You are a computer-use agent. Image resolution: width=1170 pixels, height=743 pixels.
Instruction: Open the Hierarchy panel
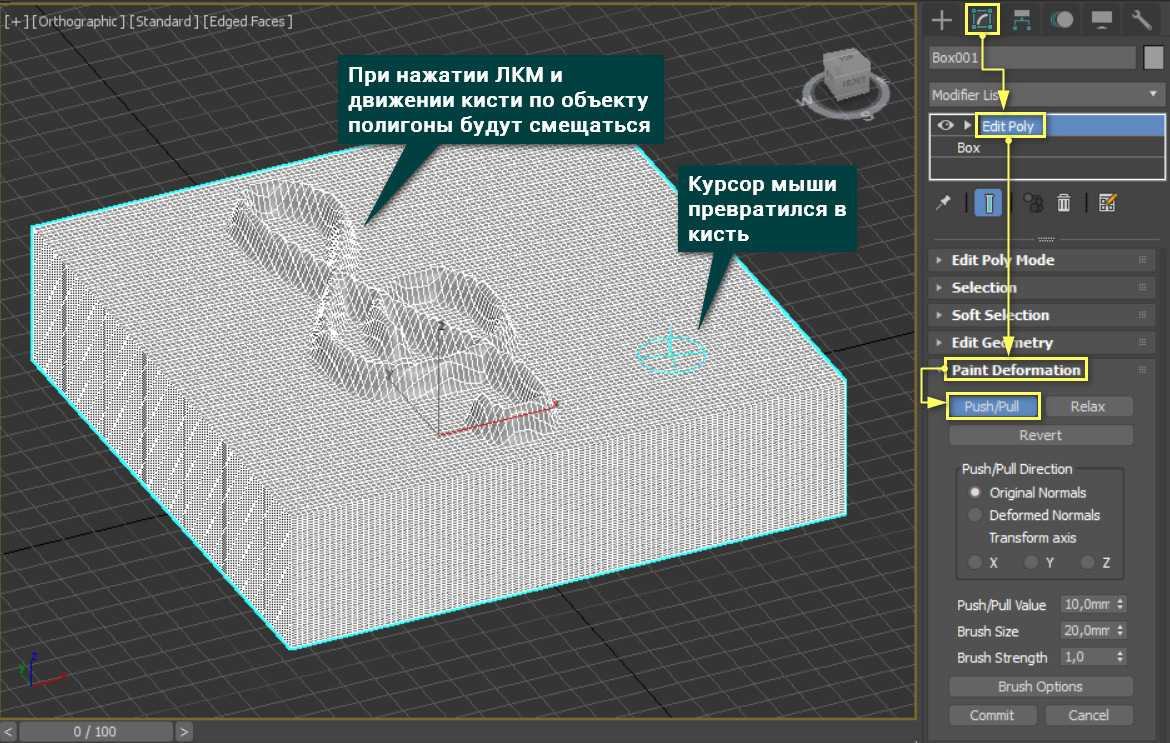point(1022,19)
